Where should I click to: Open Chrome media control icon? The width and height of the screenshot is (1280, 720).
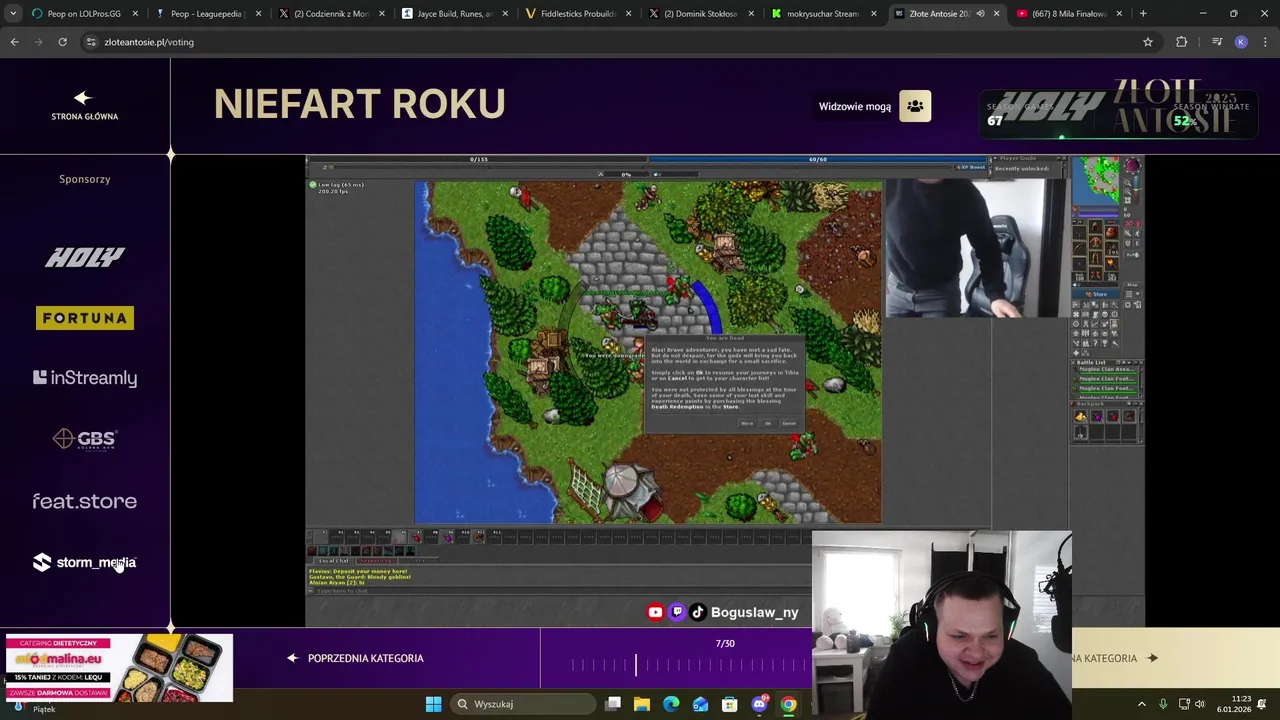(1217, 42)
